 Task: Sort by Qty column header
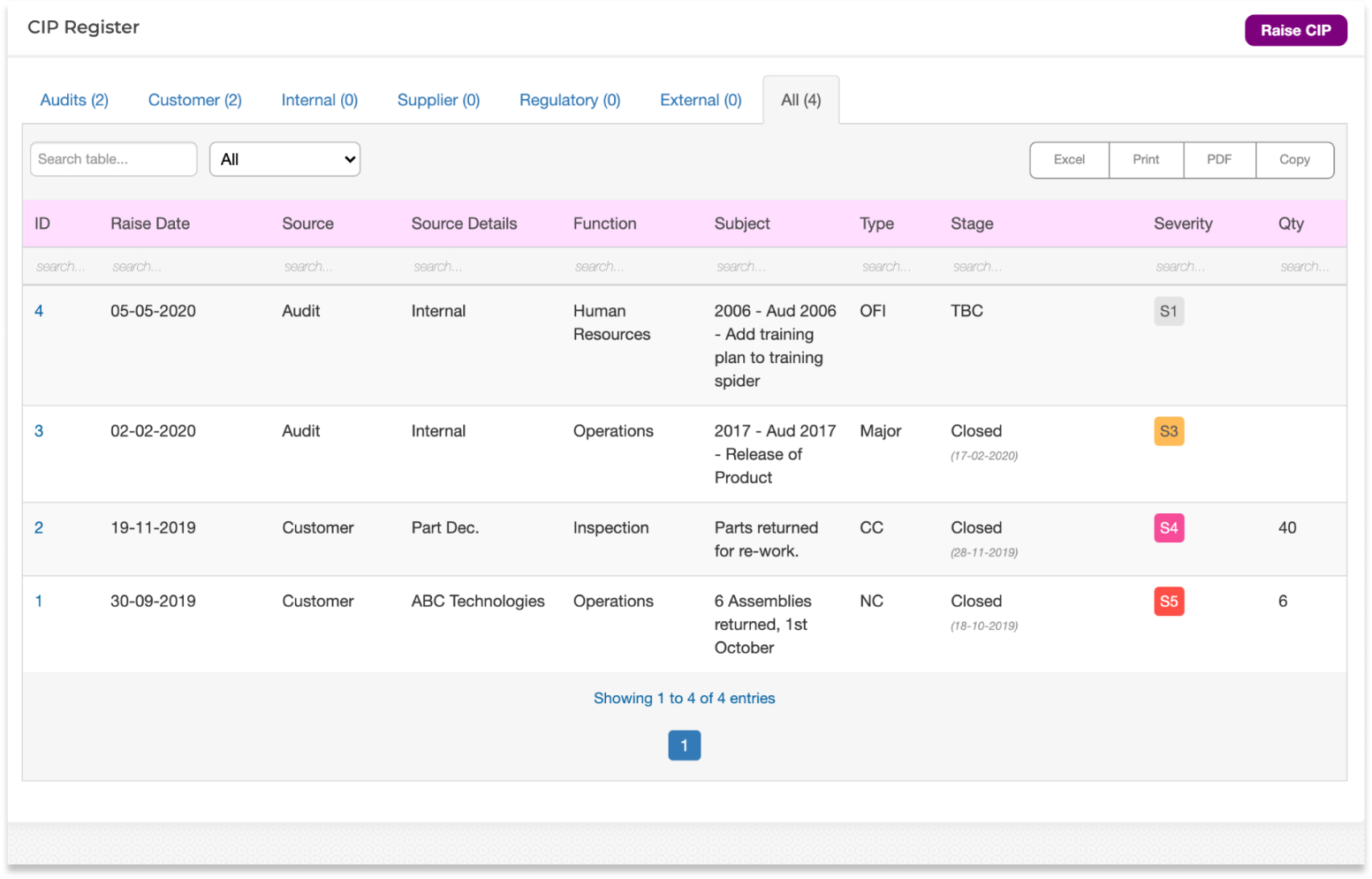[1291, 224]
